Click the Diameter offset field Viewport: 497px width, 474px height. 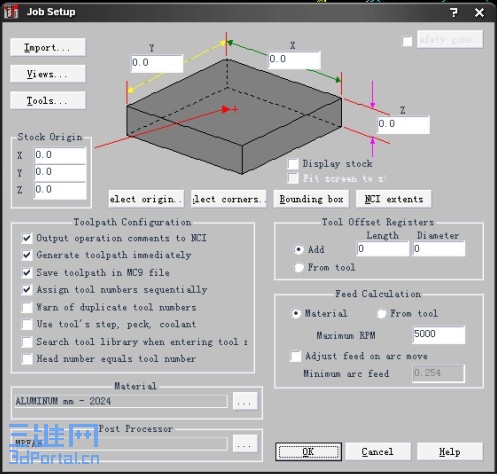tap(439, 249)
